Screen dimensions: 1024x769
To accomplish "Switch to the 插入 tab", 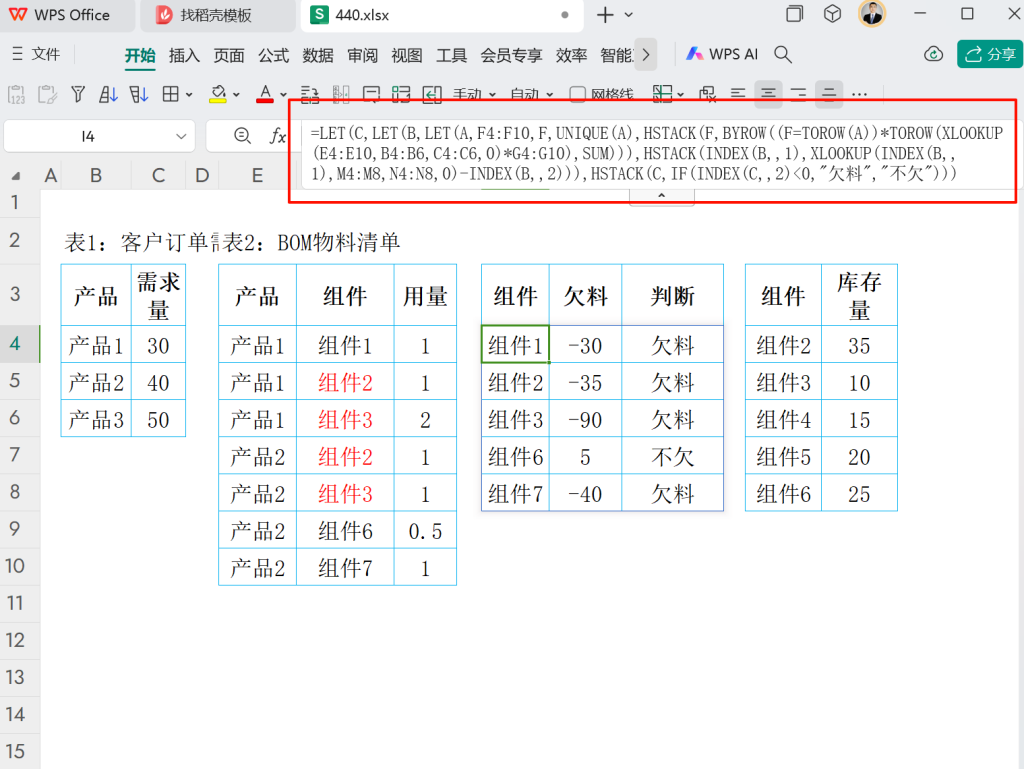I will point(184,55).
